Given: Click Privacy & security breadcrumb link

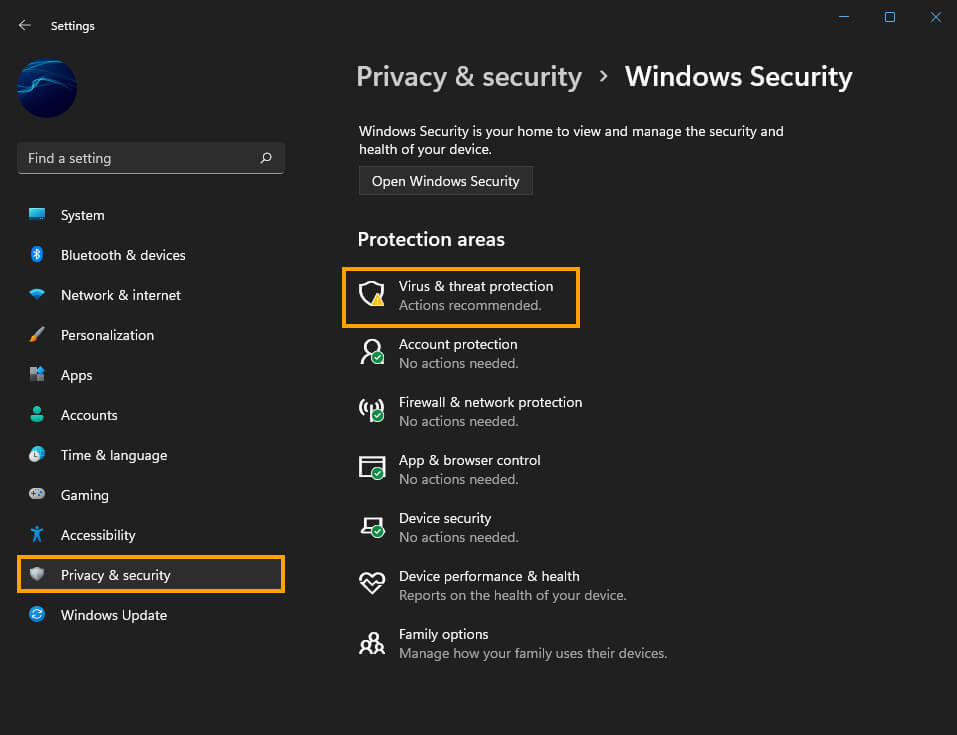Looking at the screenshot, I should click(x=469, y=77).
